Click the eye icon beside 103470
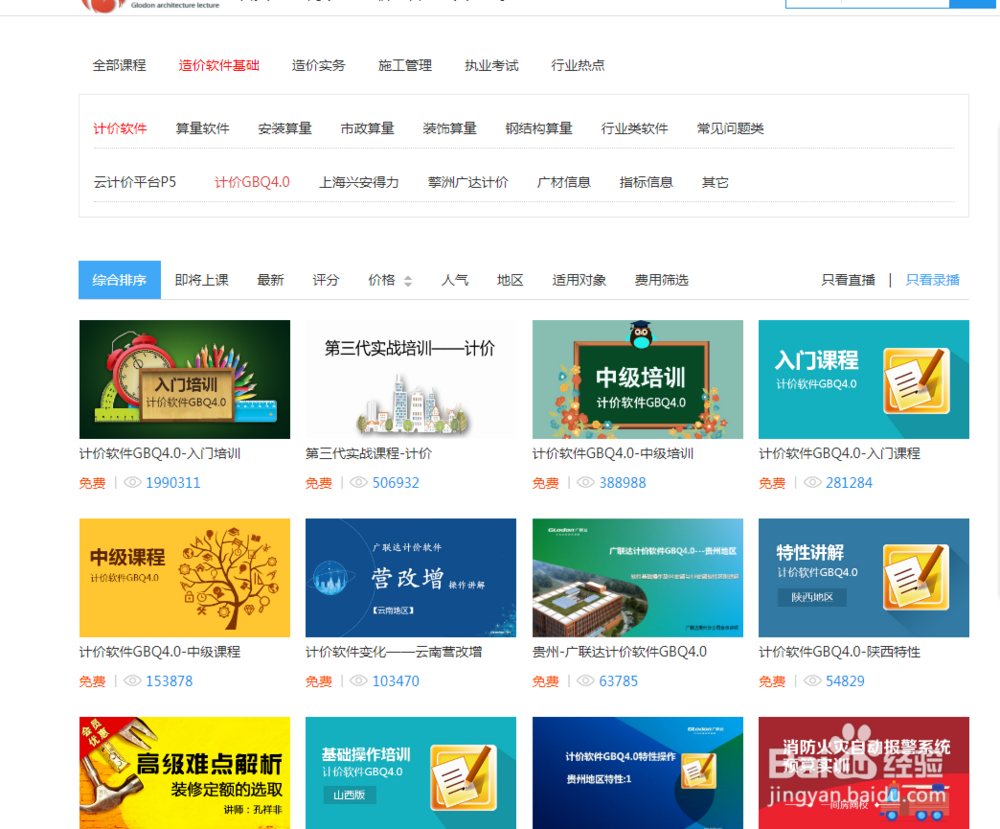Image resolution: width=1000 pixels, height=829 pixels. (358, 680)
